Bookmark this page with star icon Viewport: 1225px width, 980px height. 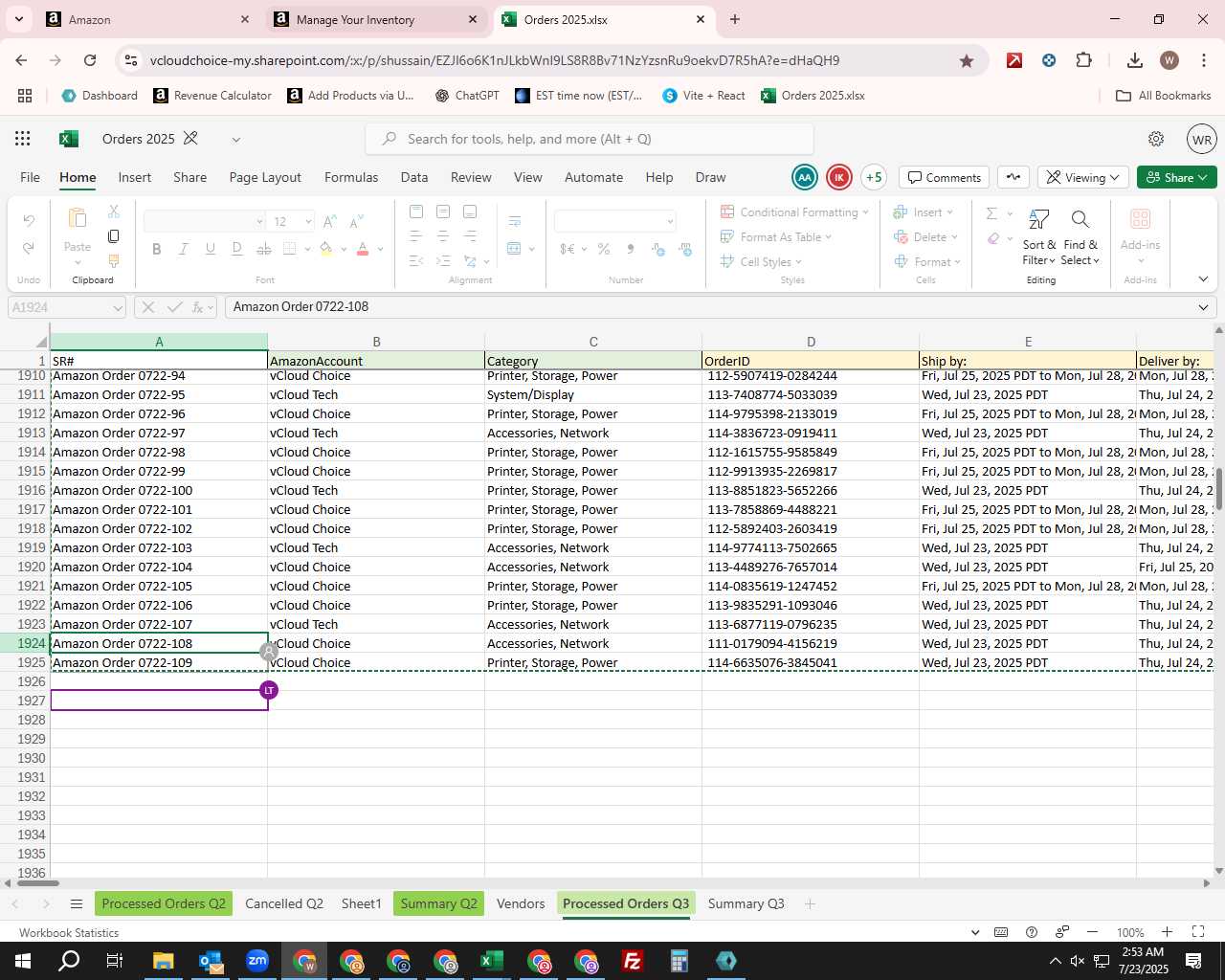click(967, 60)
